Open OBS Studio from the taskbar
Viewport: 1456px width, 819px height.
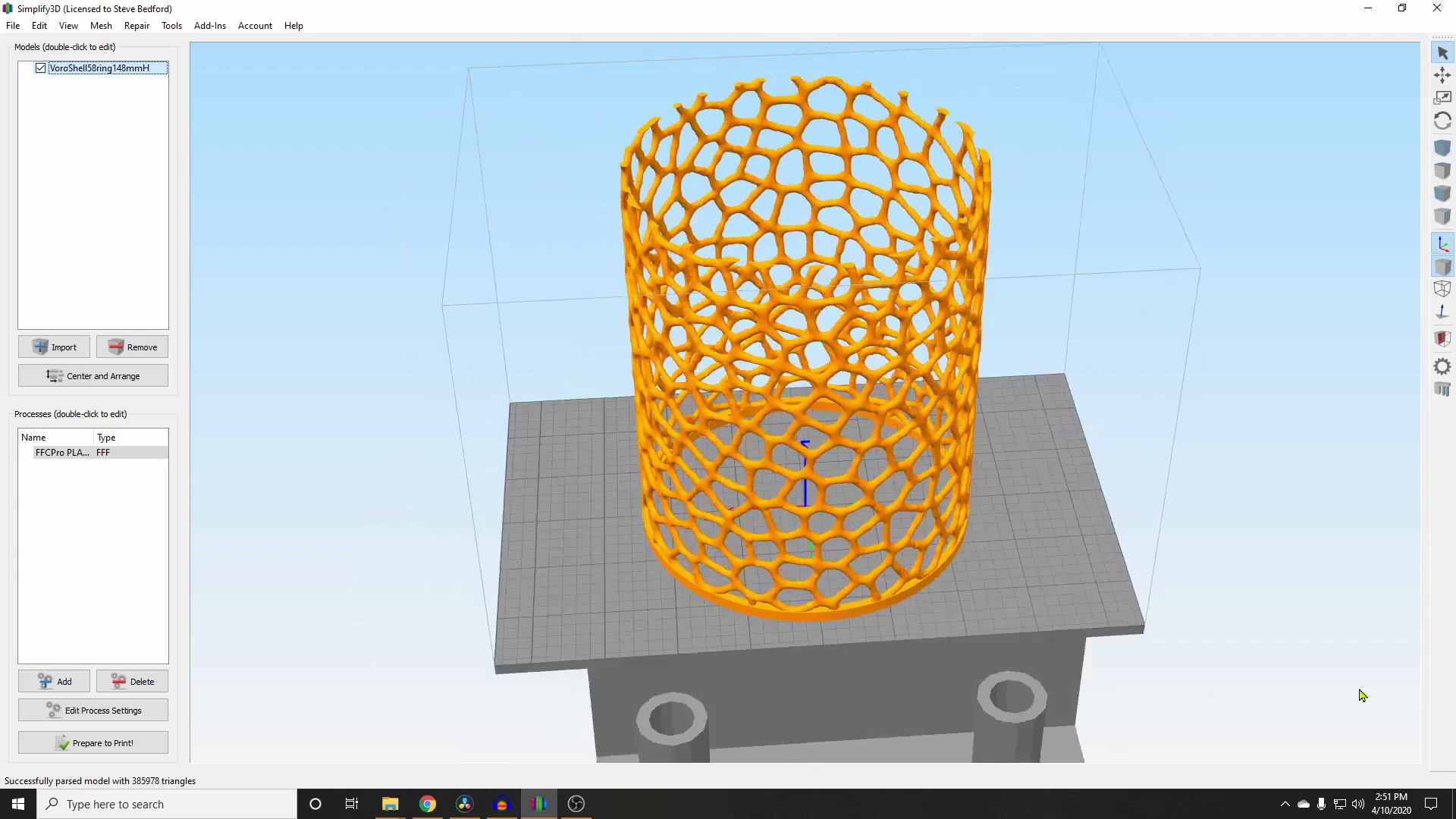[576, 804]
